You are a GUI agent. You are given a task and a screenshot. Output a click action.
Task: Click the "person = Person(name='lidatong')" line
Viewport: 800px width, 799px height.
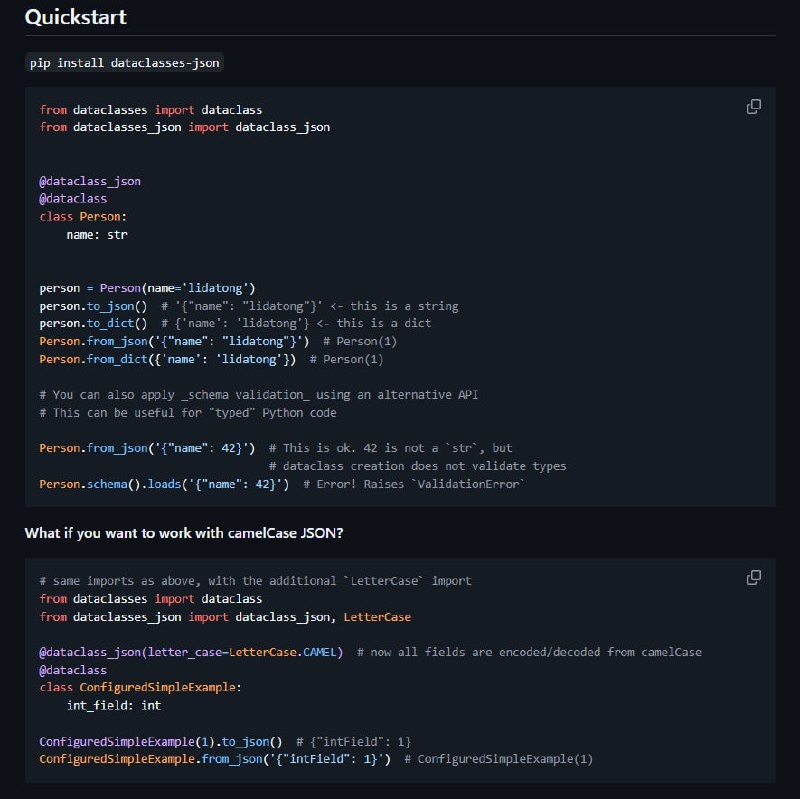coord(147,288)
